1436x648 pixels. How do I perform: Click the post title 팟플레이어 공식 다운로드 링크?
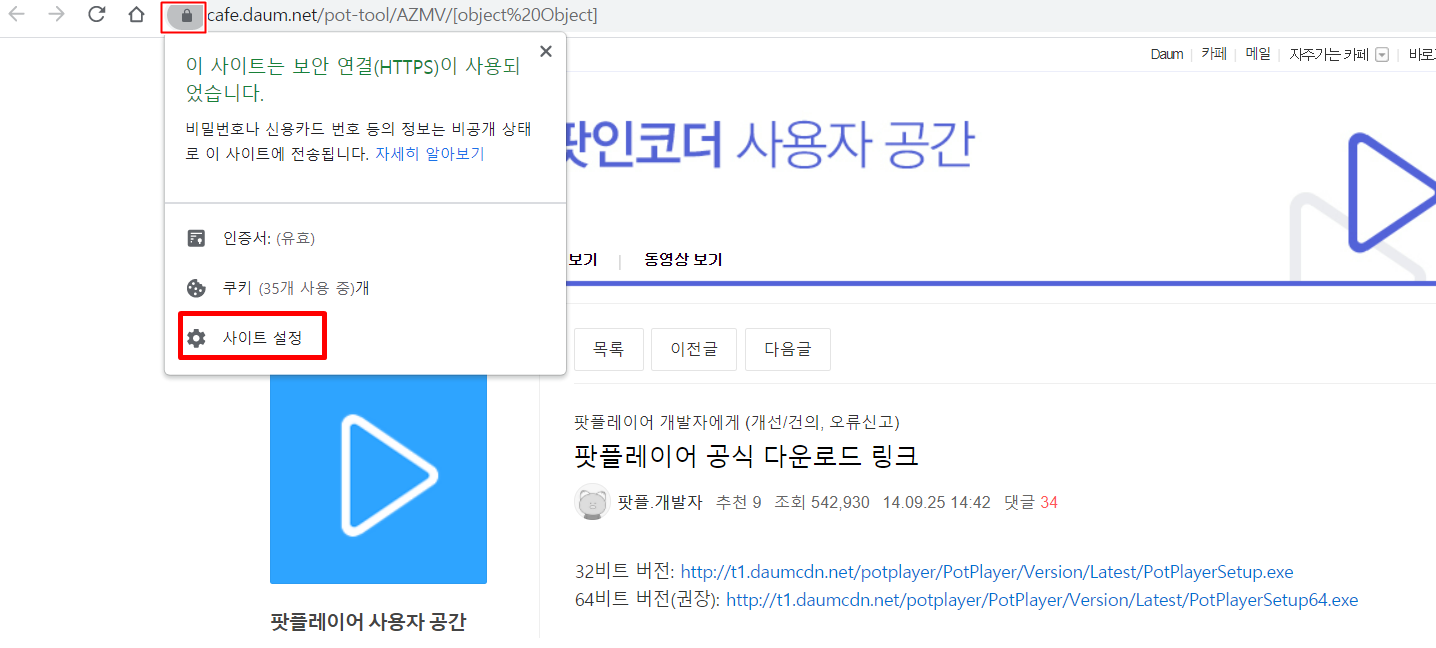click(747, 456)
